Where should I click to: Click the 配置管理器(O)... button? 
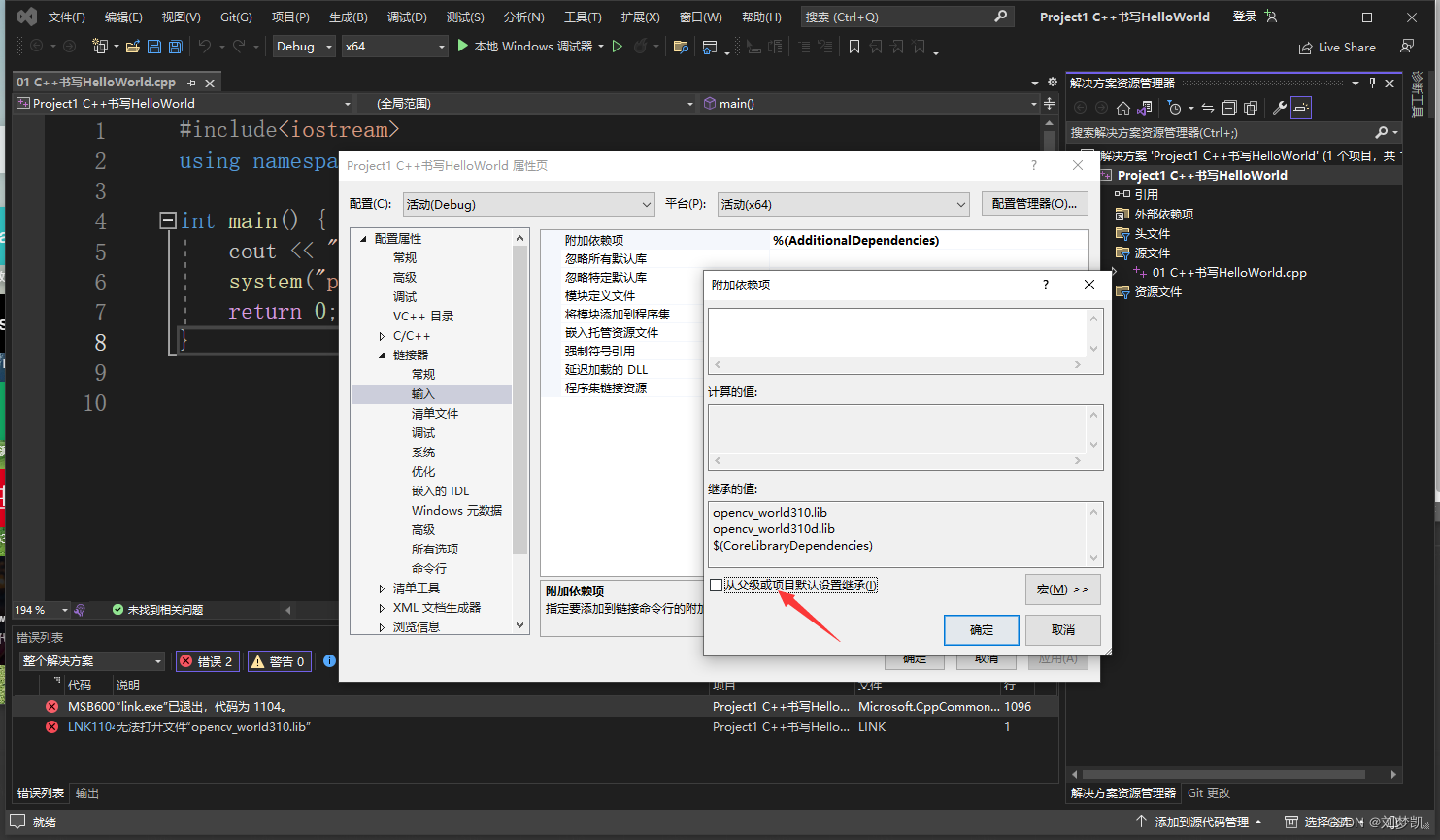(x=1034, y=204)
